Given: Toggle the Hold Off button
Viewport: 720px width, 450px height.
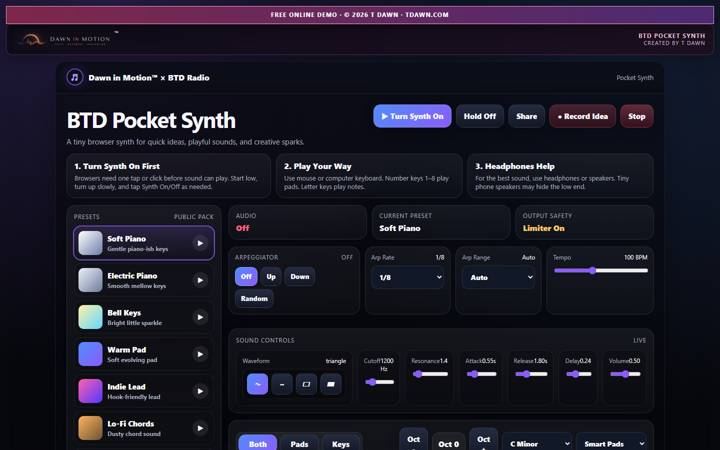Looking at the screenshot, I should coord(480,116).
